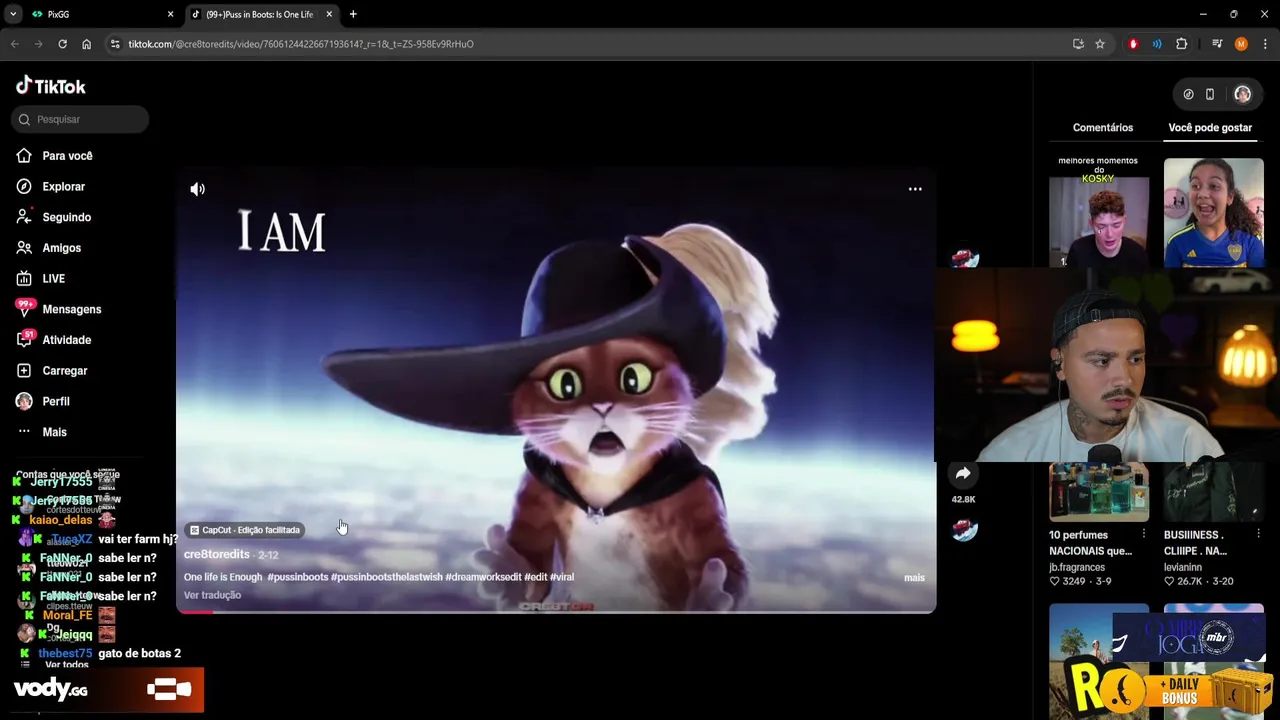Open the Perfil page
This screenshot has height=720, width=1280.
click(55, 401)
